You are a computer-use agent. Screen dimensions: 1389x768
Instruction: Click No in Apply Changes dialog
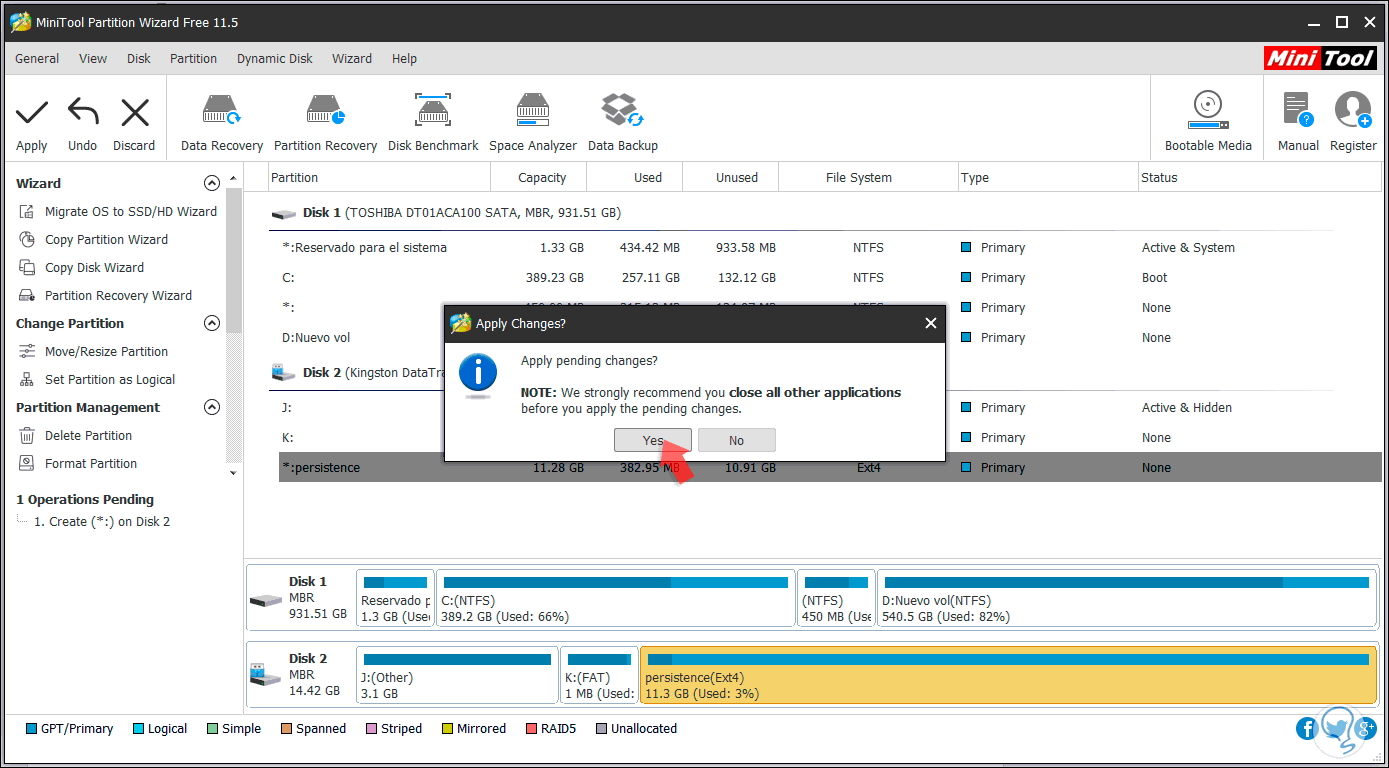736,440
